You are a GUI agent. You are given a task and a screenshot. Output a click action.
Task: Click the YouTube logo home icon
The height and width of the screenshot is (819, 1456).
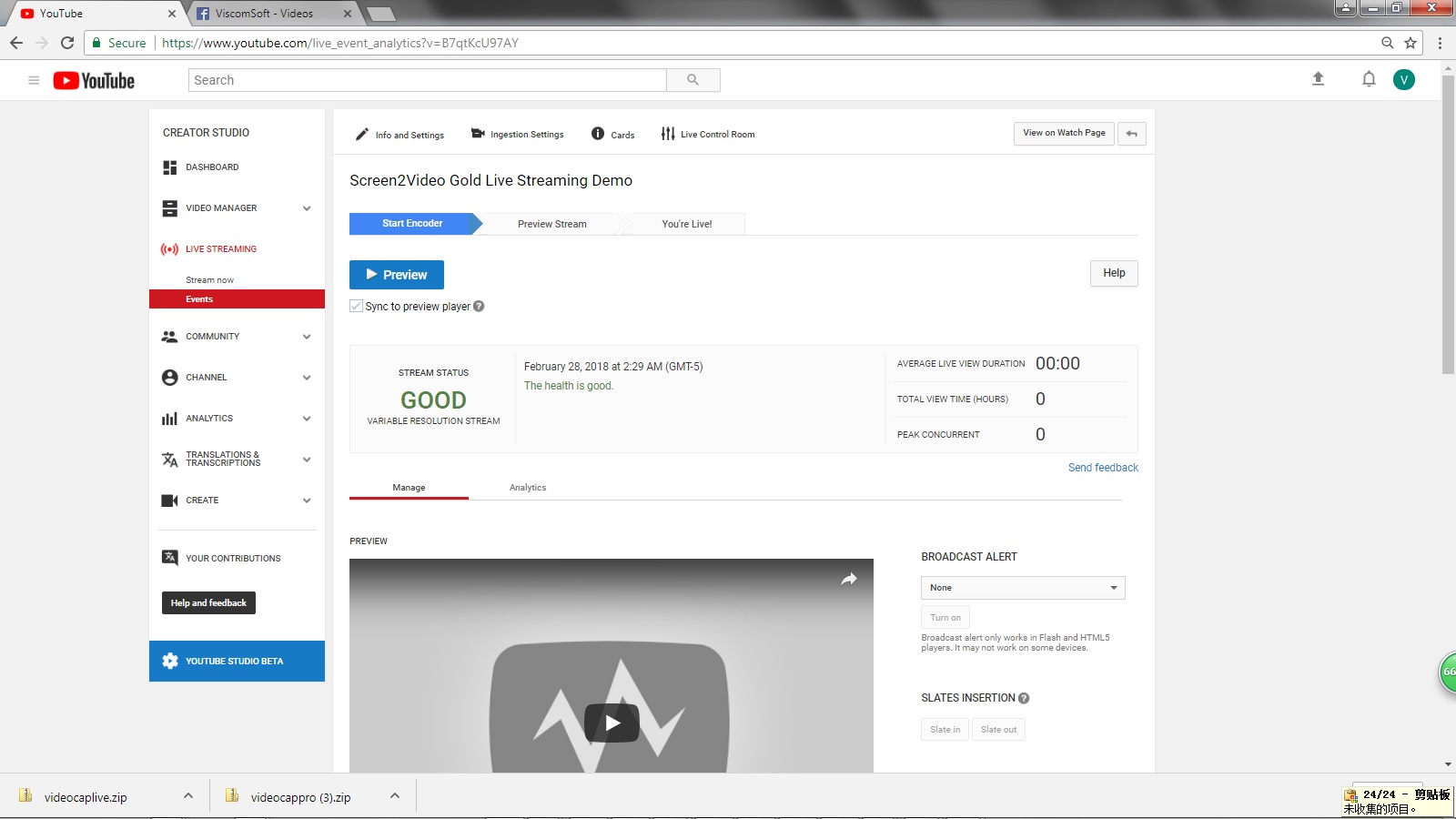[x=94, y=81]
